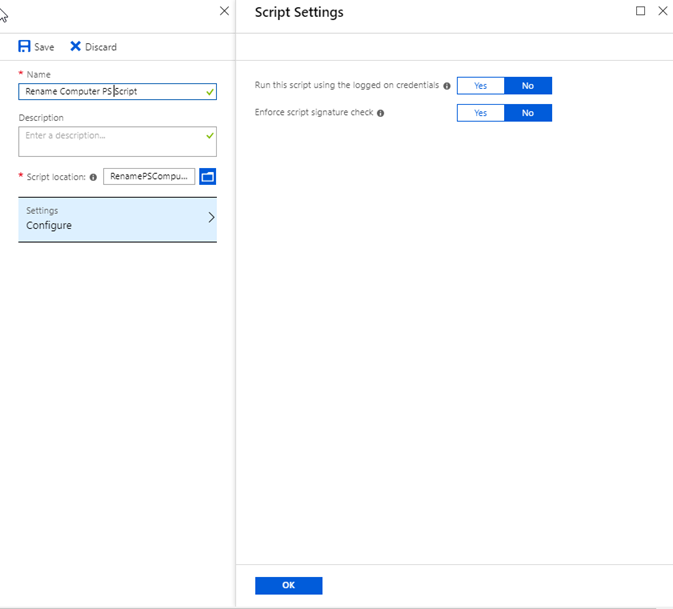Set Enforce script signature check to Yes
The width and height of the screenshot is (673, 609).
(481, 113)
